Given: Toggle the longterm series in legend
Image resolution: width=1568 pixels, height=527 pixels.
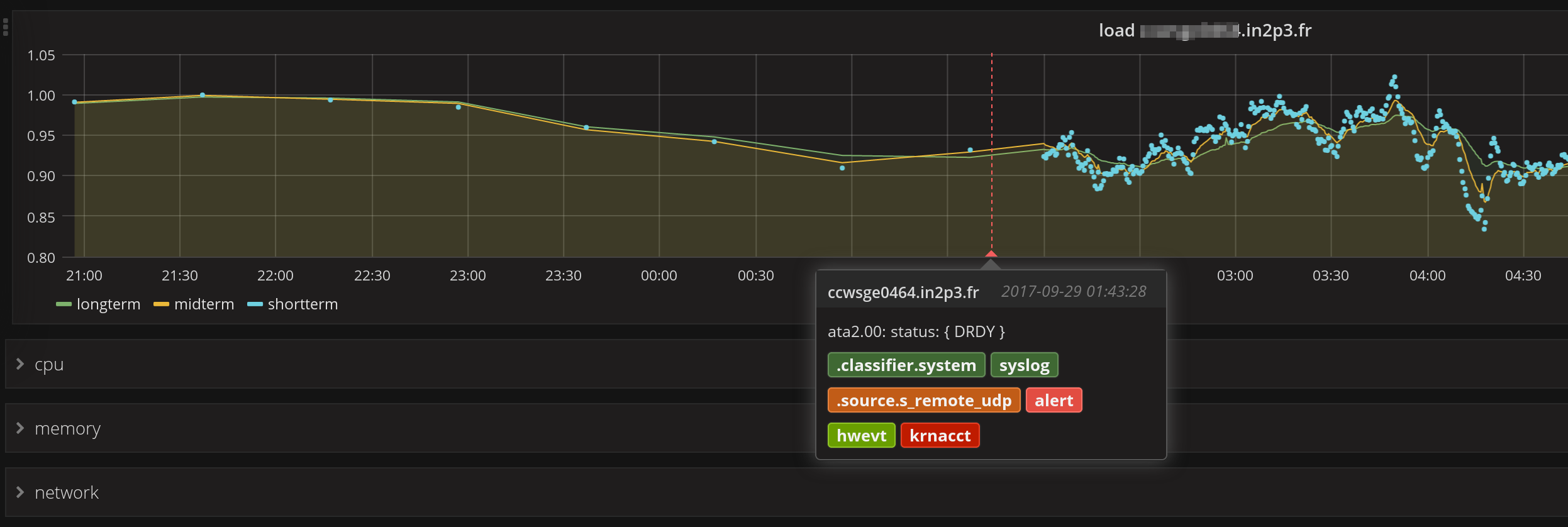Looking at the screenshot, I should point(108,304).
